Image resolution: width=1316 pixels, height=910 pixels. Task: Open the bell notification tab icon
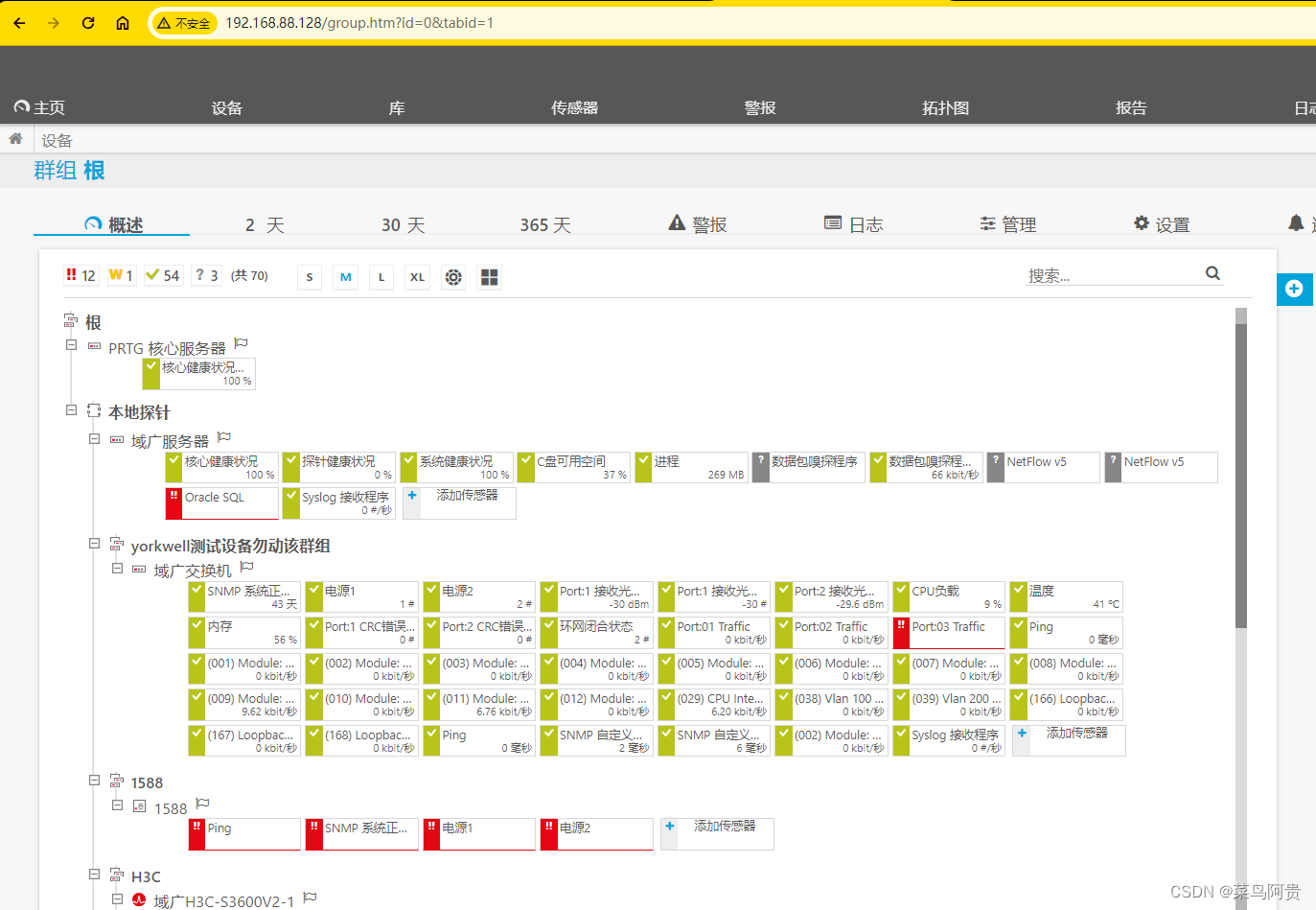coord(1296,222)
